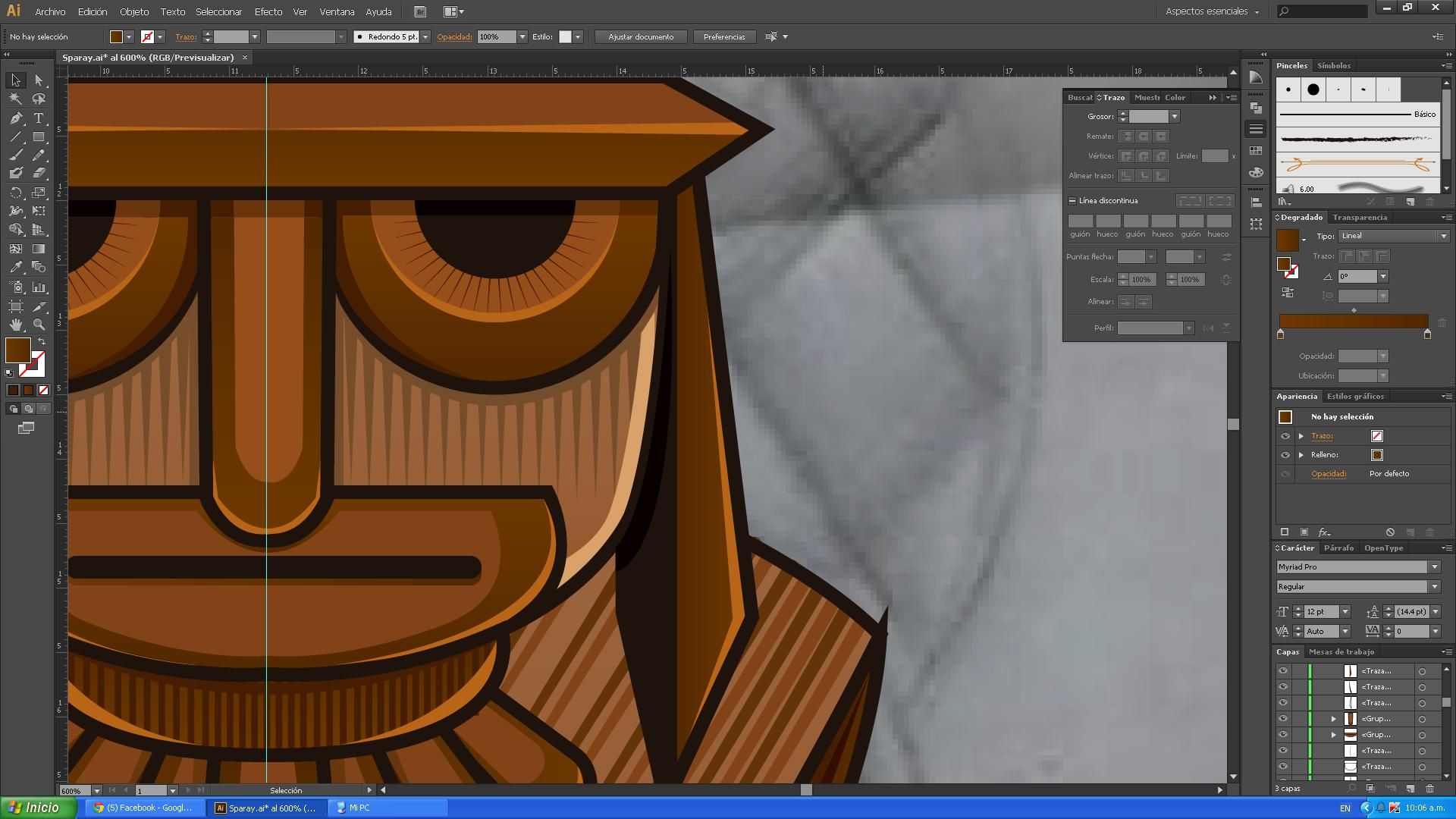Toggle visibility of the top layer item
The height and width of the screenshot is (819, 1456).
(x=1283, y=671)
